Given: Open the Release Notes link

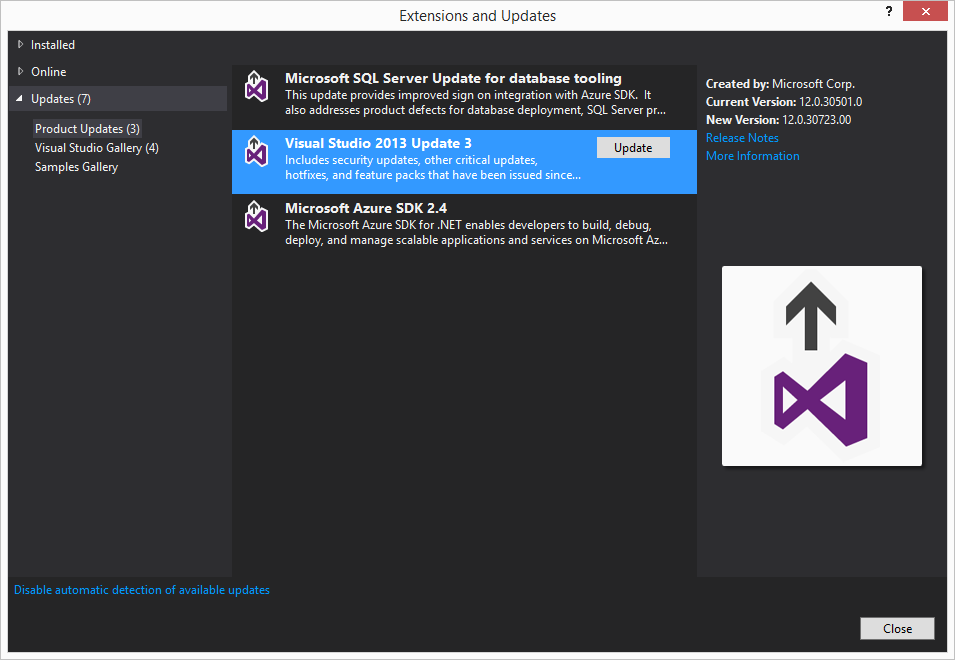Looking at the screenshot, I should click(742, 138).
